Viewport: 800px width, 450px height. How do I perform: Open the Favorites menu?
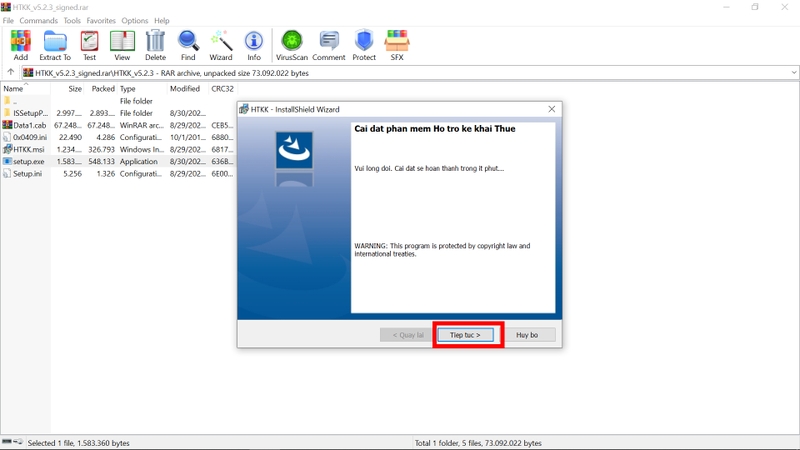(x=101, y=20)
